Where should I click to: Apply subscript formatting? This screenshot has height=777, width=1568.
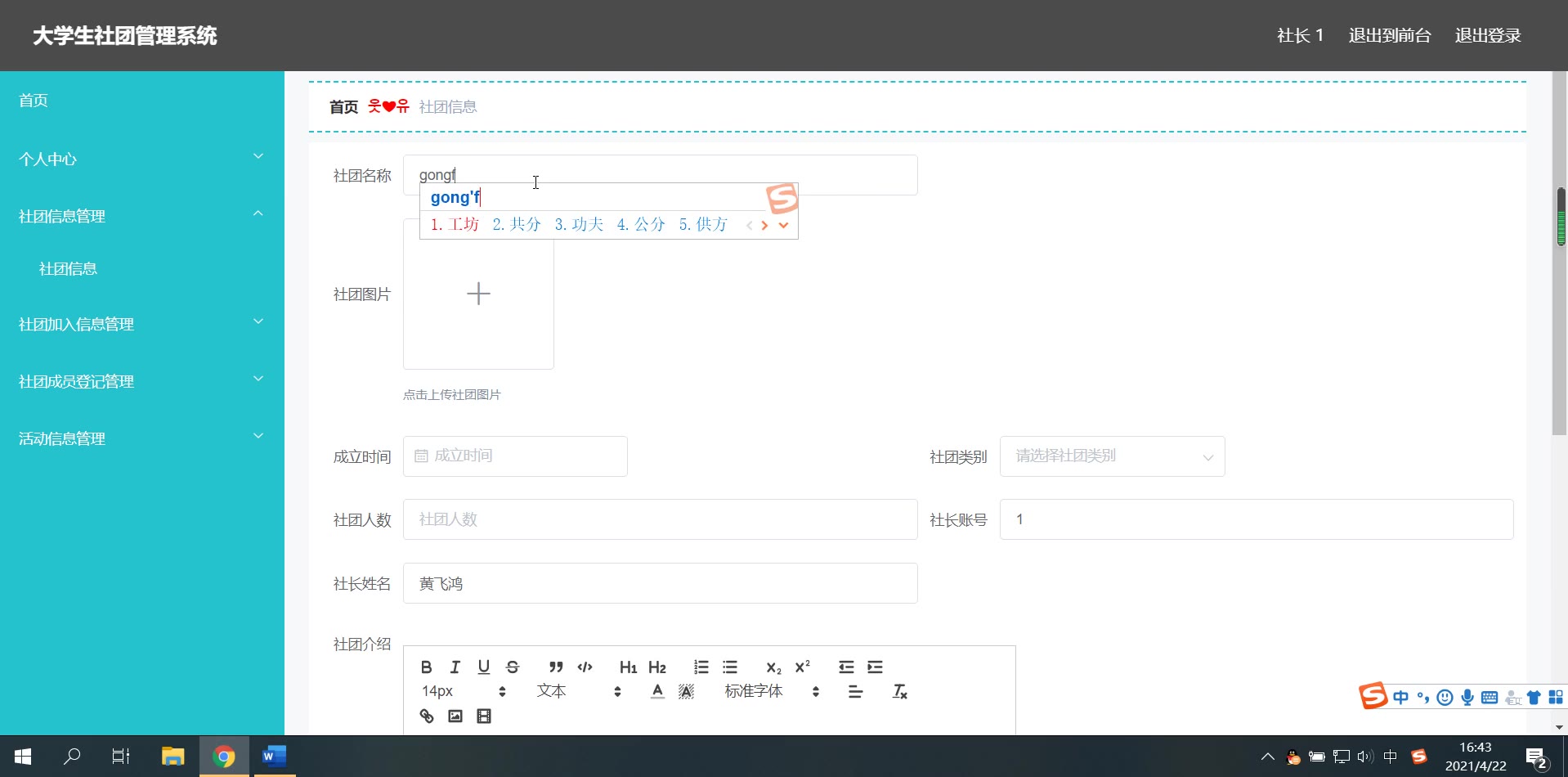(773, 667)
